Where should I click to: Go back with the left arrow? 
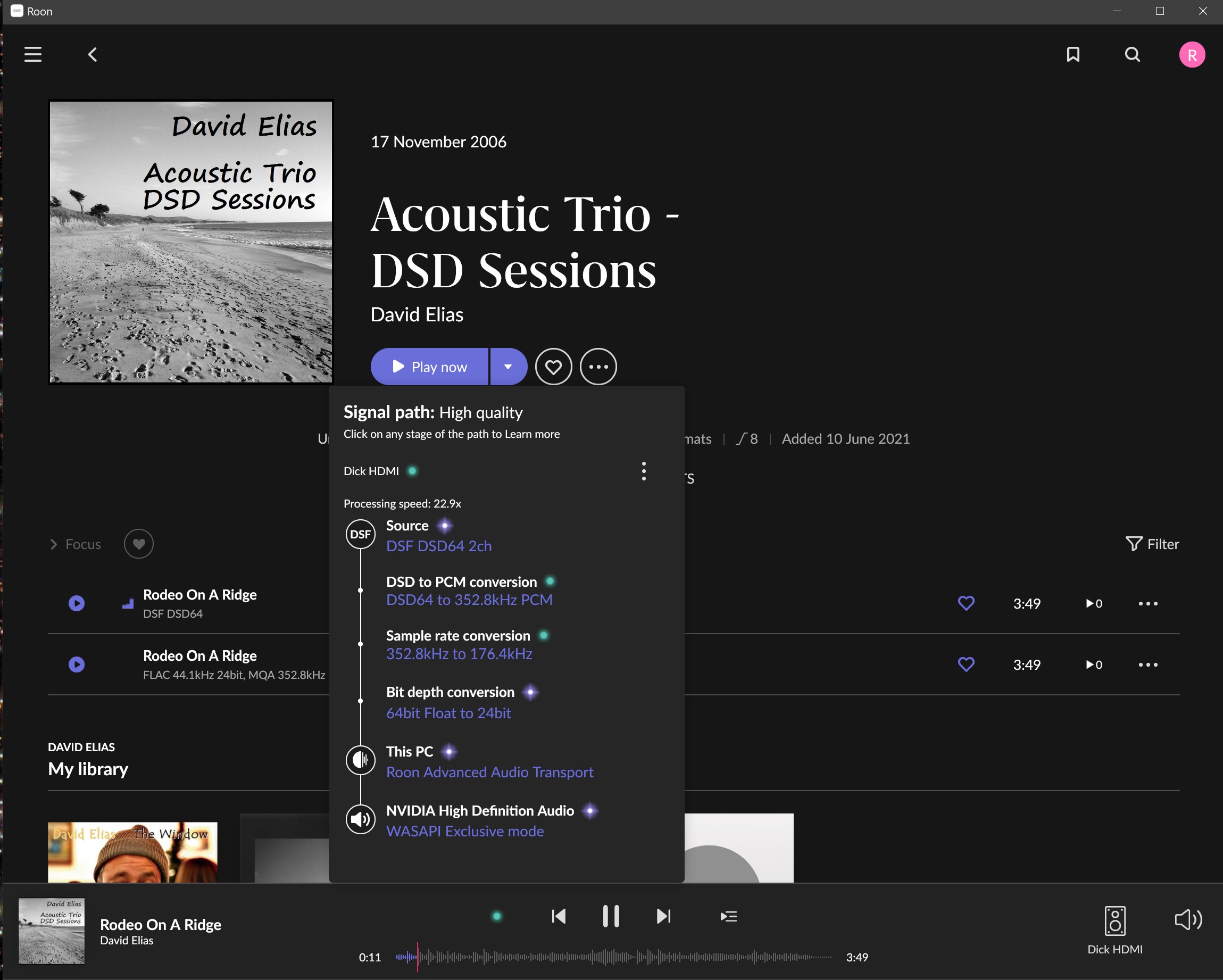pos(93,54)
